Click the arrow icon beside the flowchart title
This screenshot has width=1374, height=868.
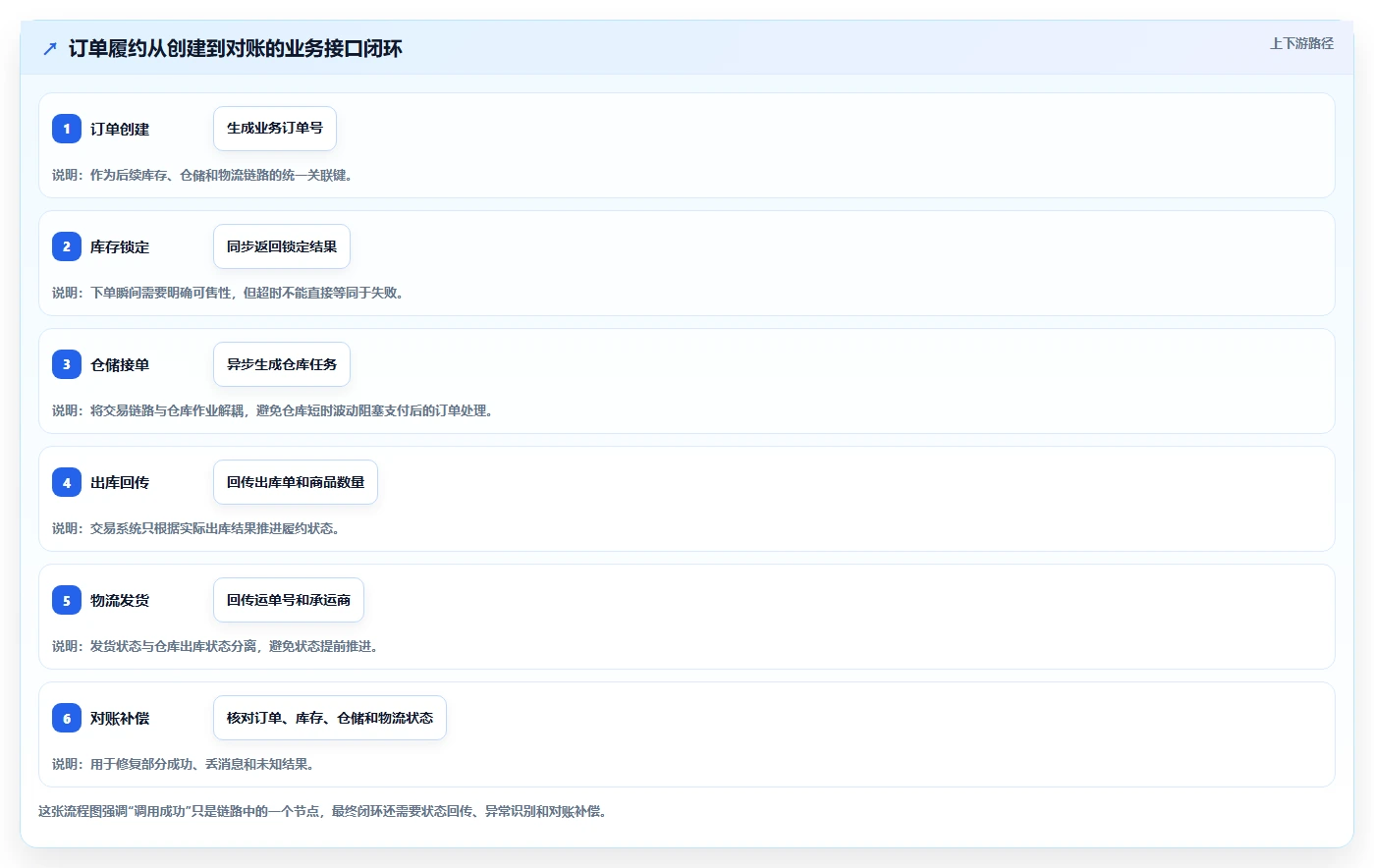pos(50,49)
